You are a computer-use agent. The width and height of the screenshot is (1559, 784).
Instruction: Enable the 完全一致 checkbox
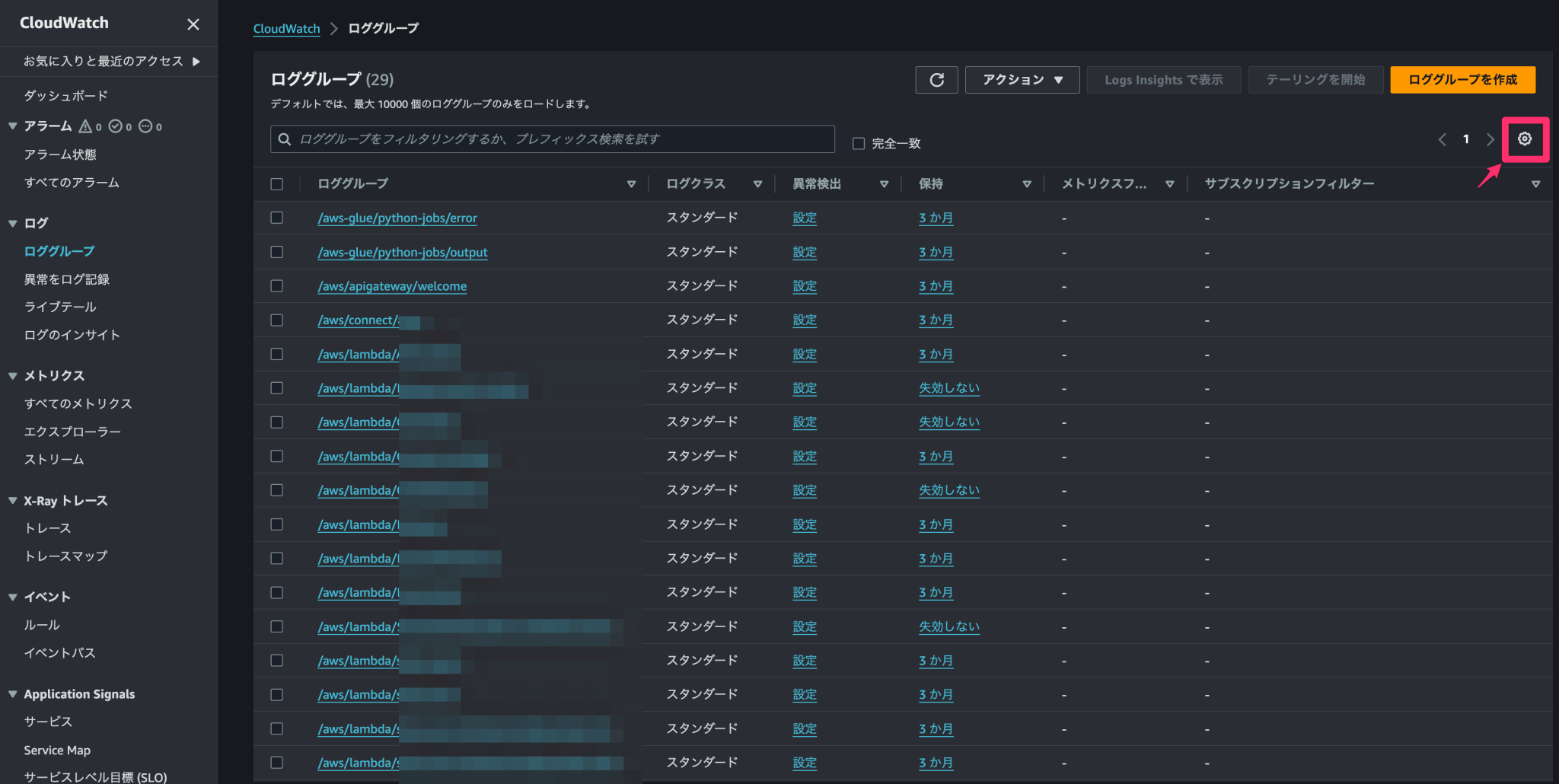(x=859, y=142)
